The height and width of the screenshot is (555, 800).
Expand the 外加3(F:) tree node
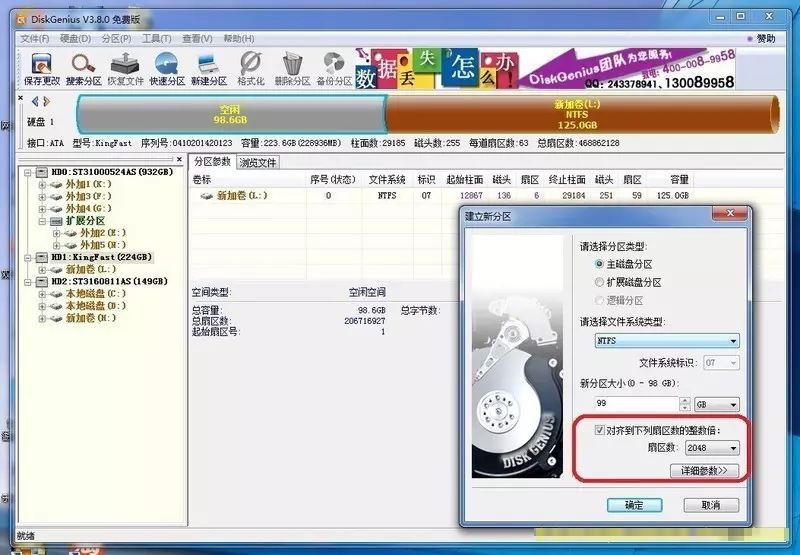[x=42, y=197]
